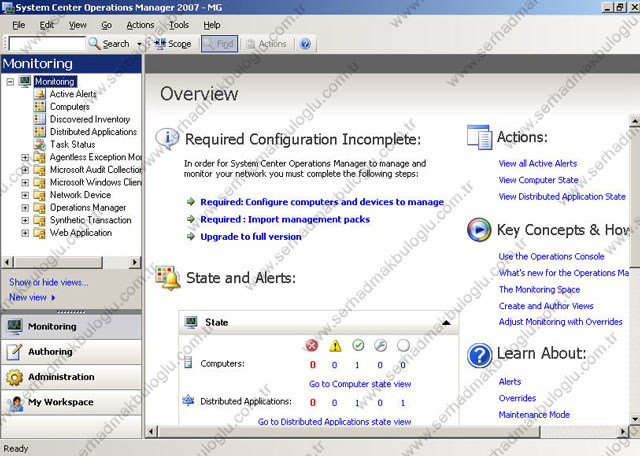
Task: Expand the Network Device folder
Action: coord(25,195)
